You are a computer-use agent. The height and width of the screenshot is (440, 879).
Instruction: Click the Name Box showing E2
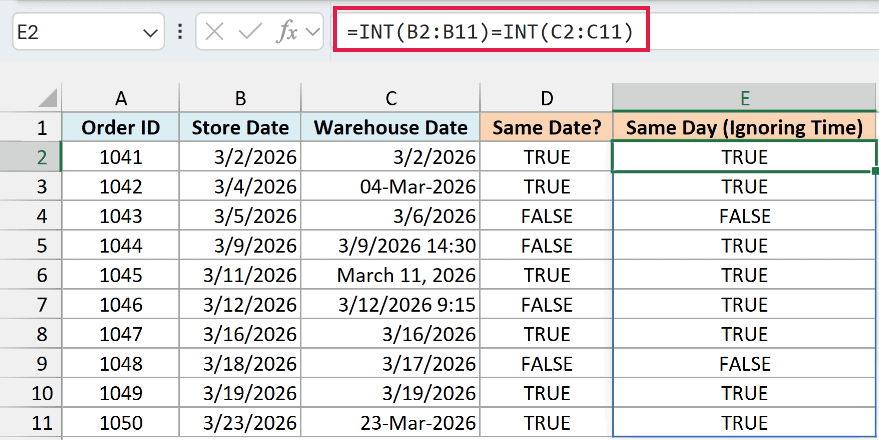pos(88,33)
